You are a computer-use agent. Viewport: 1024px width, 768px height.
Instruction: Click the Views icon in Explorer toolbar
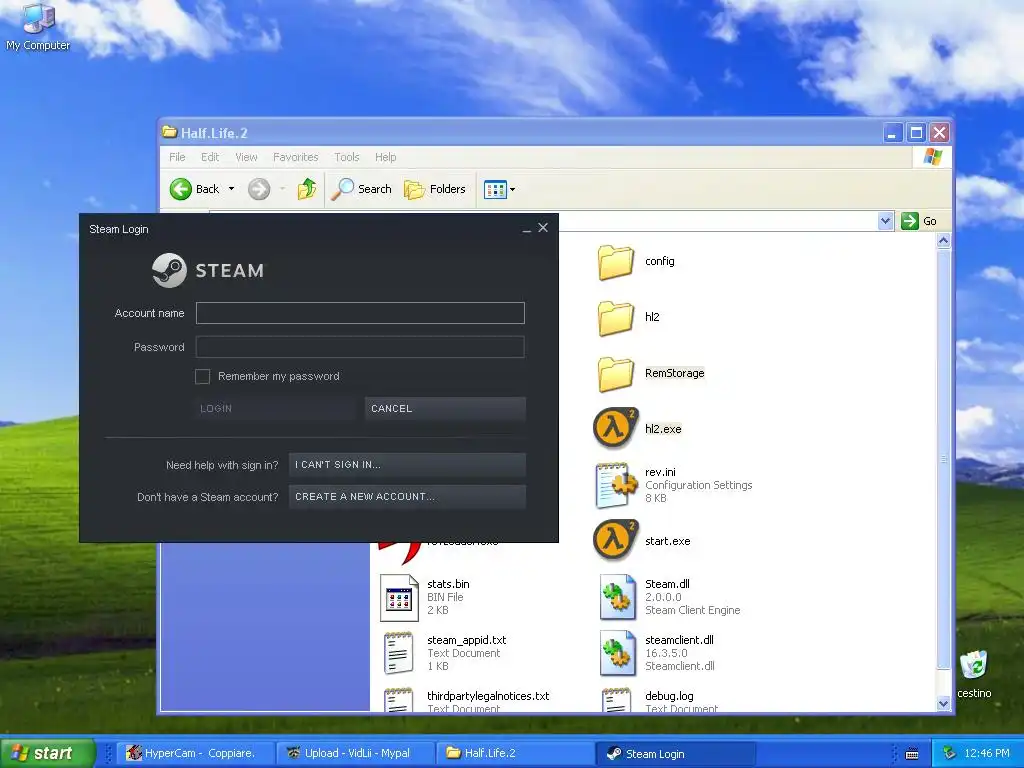[495, 189]
